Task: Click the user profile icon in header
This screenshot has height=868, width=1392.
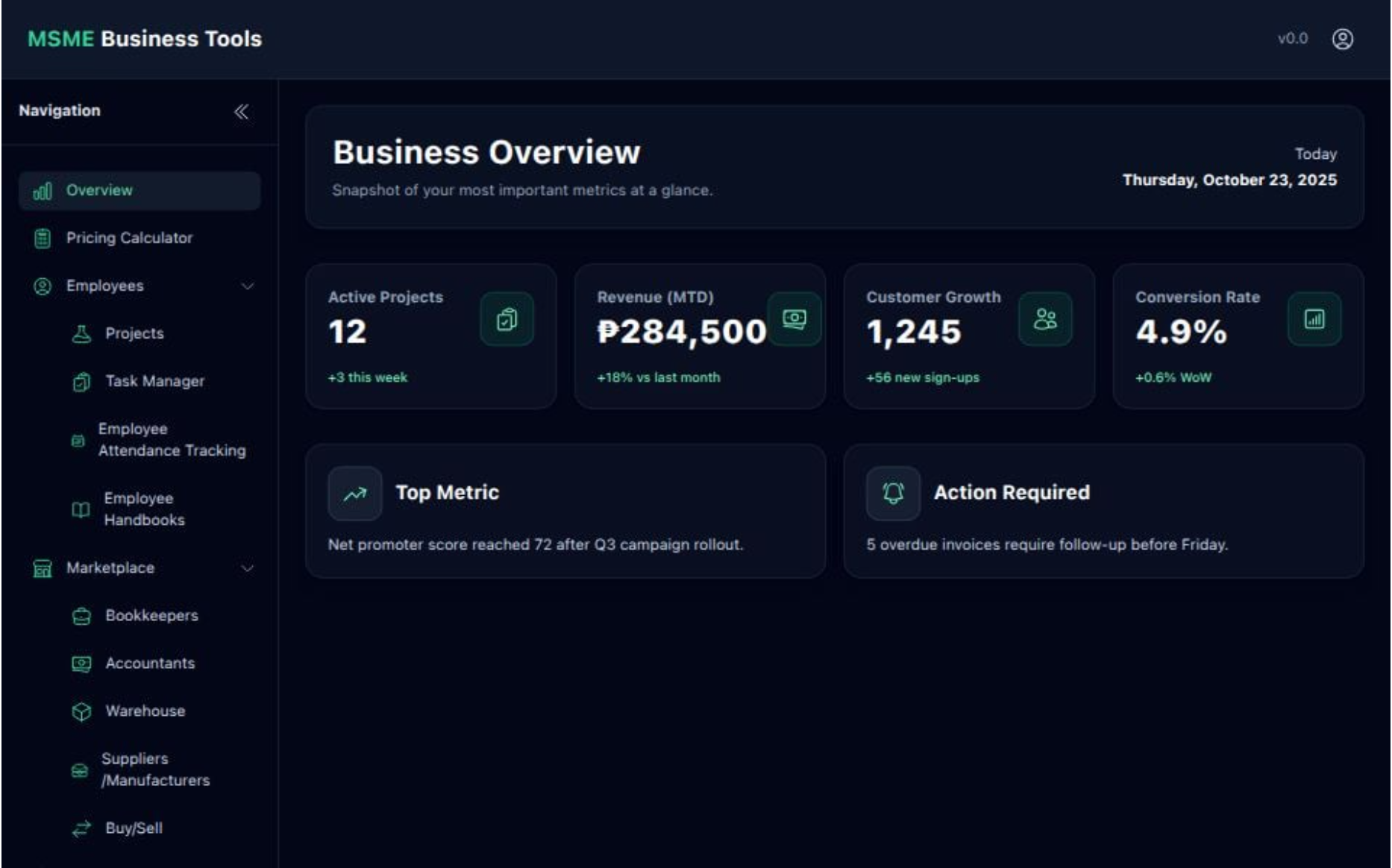Action: tap(1342, 39)
